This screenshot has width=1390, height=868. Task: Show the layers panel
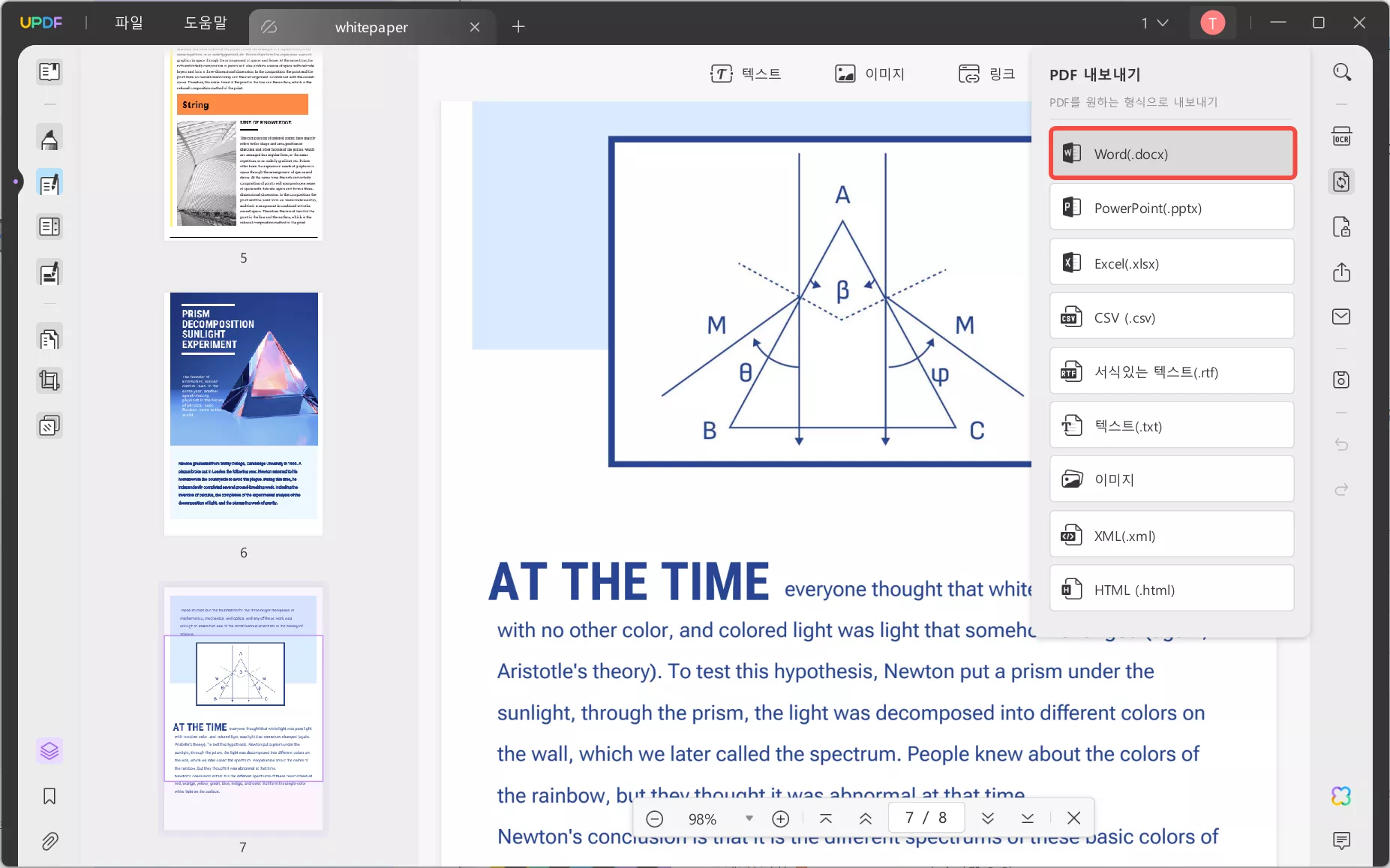click(50, 750)
